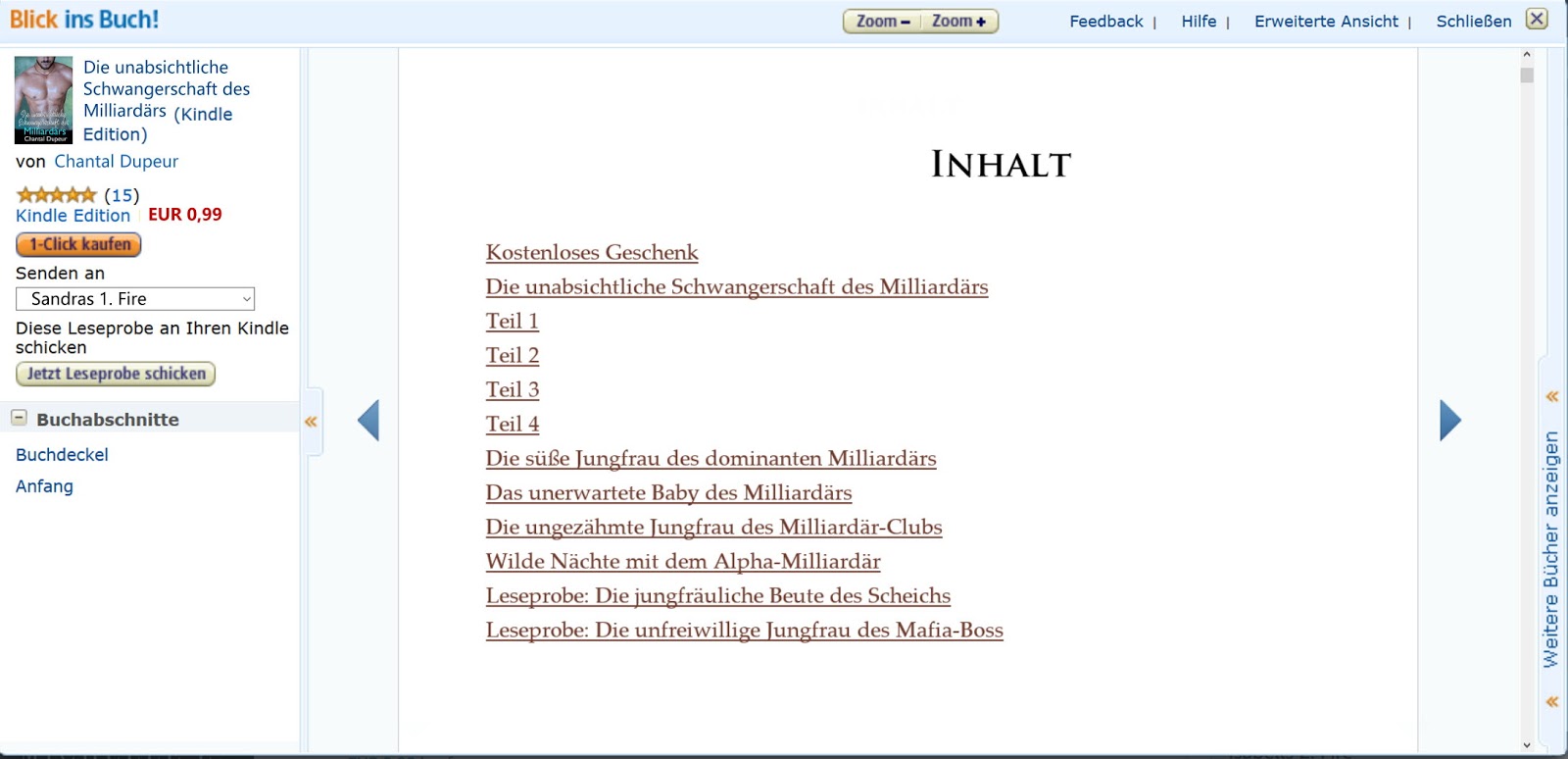Viewport: 1568px width, 759px height.
Task: Go to Anfang section
Action: tap(44, 486)
